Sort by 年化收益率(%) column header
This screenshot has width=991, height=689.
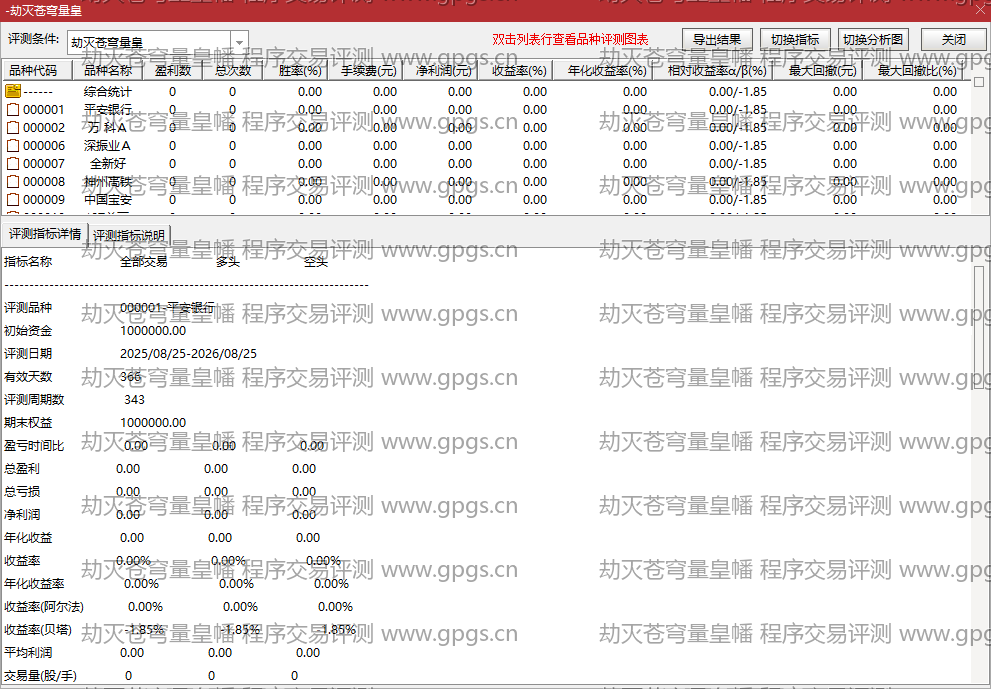pos(607,70)
